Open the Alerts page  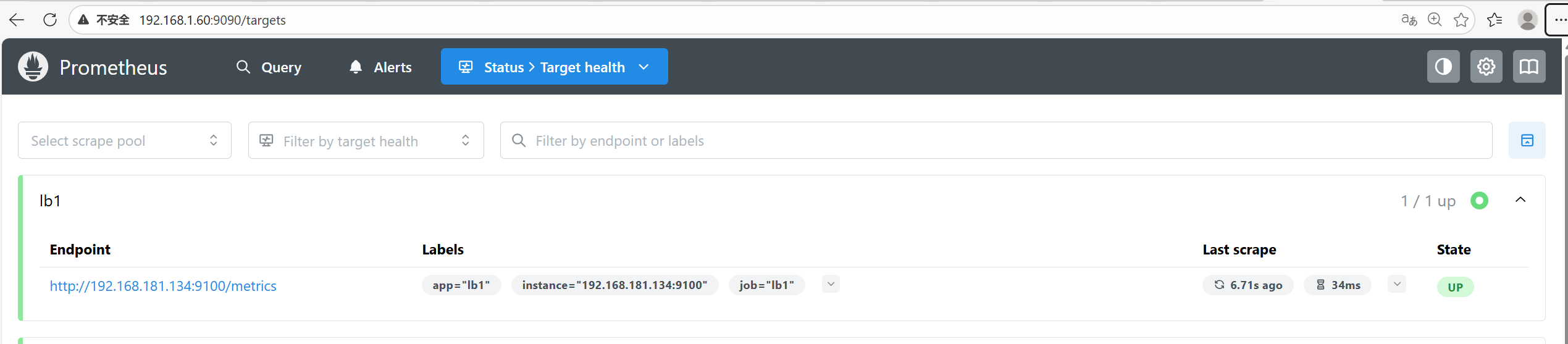coord(380,67)
